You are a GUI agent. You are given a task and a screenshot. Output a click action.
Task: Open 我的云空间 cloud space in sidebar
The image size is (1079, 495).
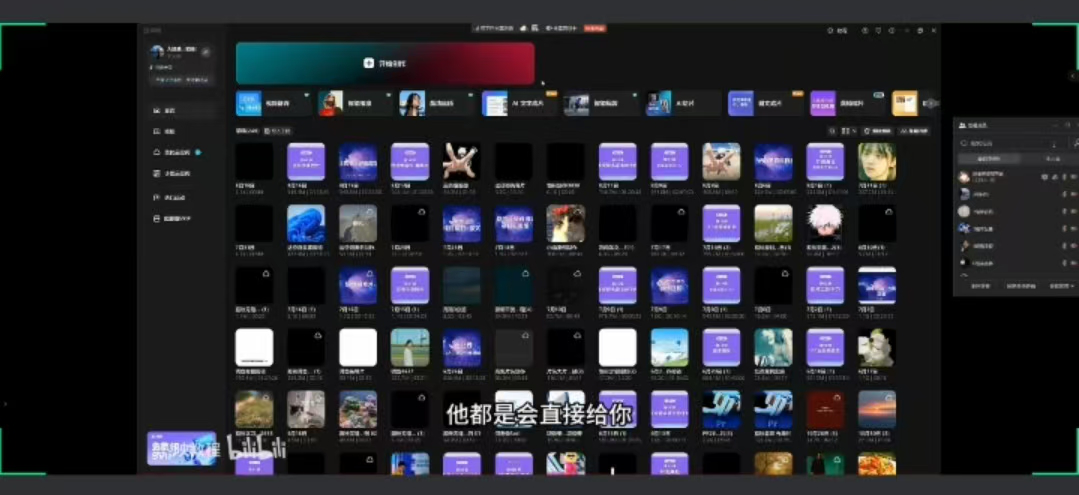pos(157,153)
